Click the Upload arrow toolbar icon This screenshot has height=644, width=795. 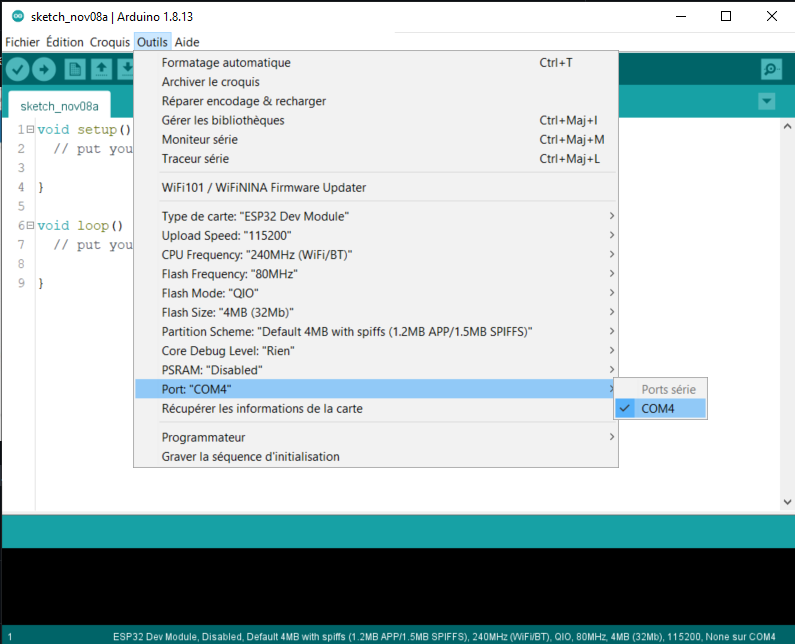coord(44,69)
